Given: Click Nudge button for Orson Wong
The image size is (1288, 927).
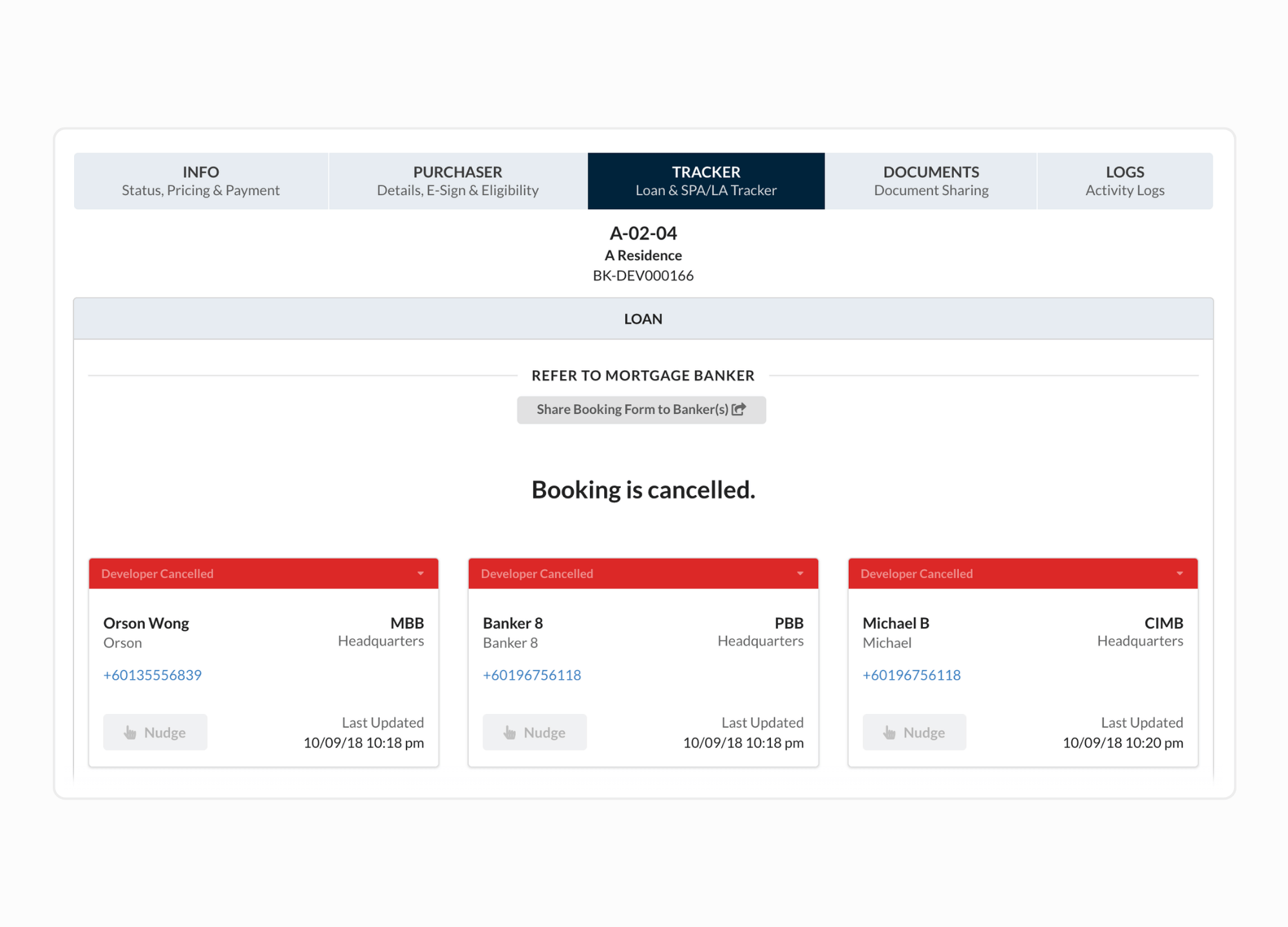Looking at the screenshot, I should [155, 732].
